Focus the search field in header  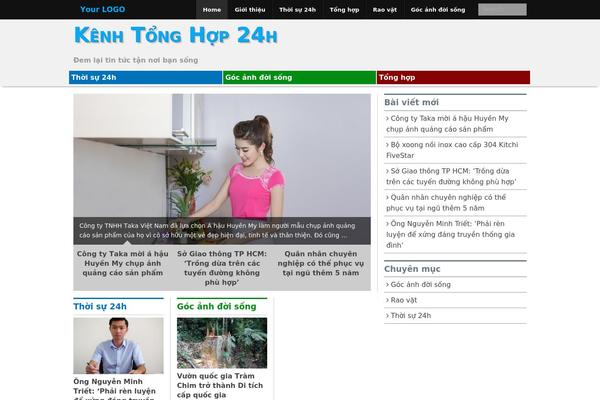(x=502, y=10)
